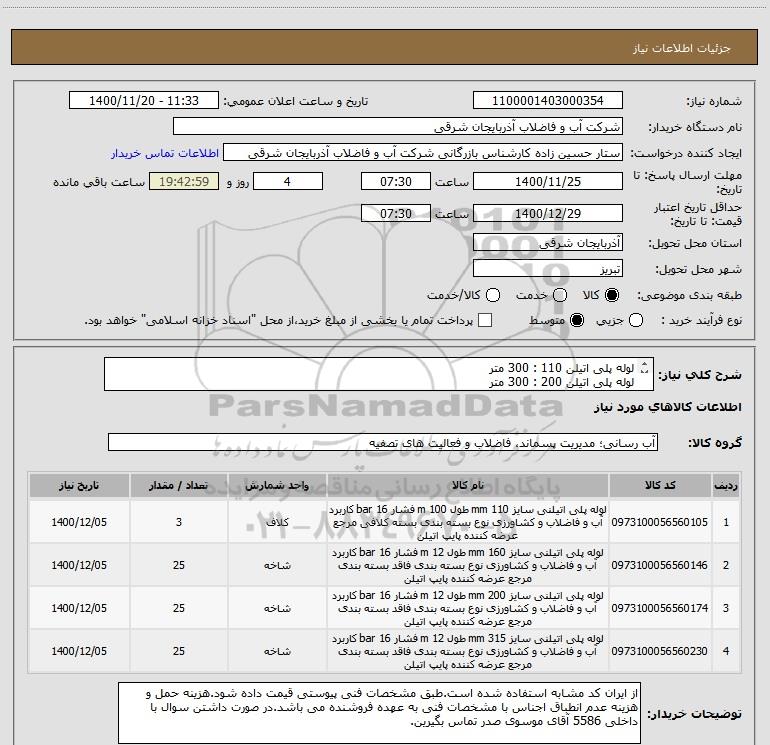Click the price validity hour field
This screenshot has height=745, width=770.
click(x=396, y=213)
